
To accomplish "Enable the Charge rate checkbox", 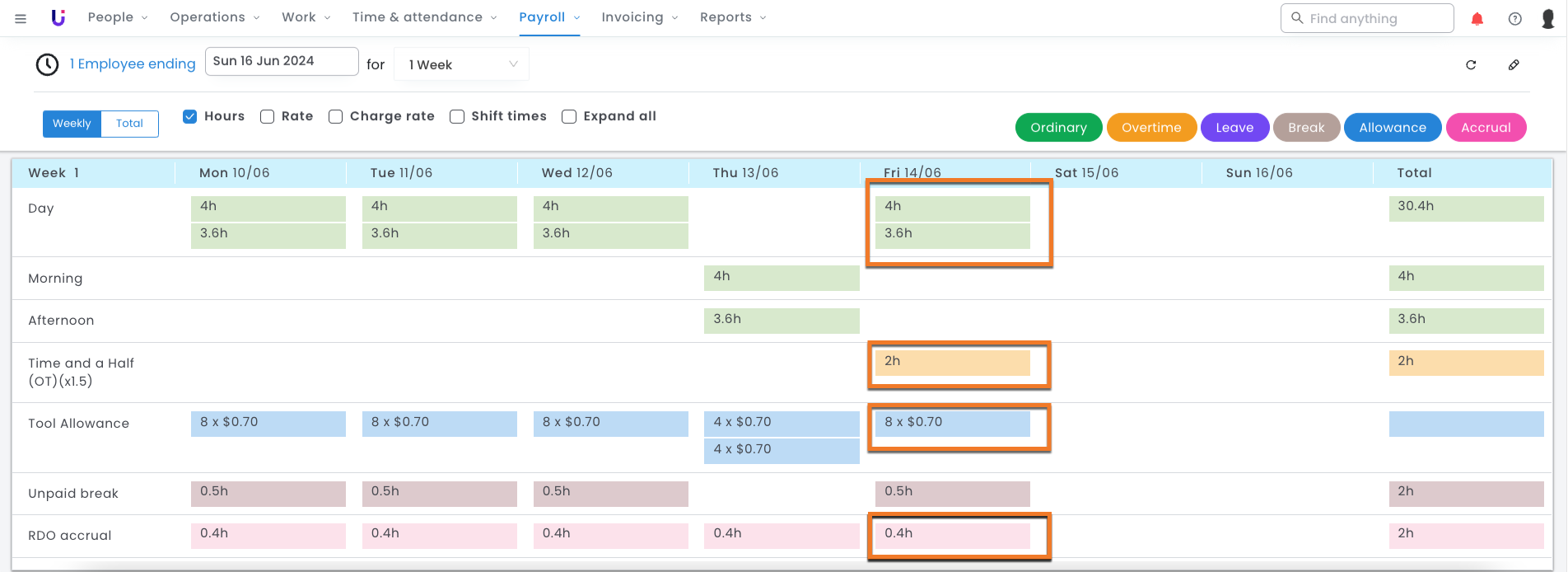I will [x=335, y=116].
